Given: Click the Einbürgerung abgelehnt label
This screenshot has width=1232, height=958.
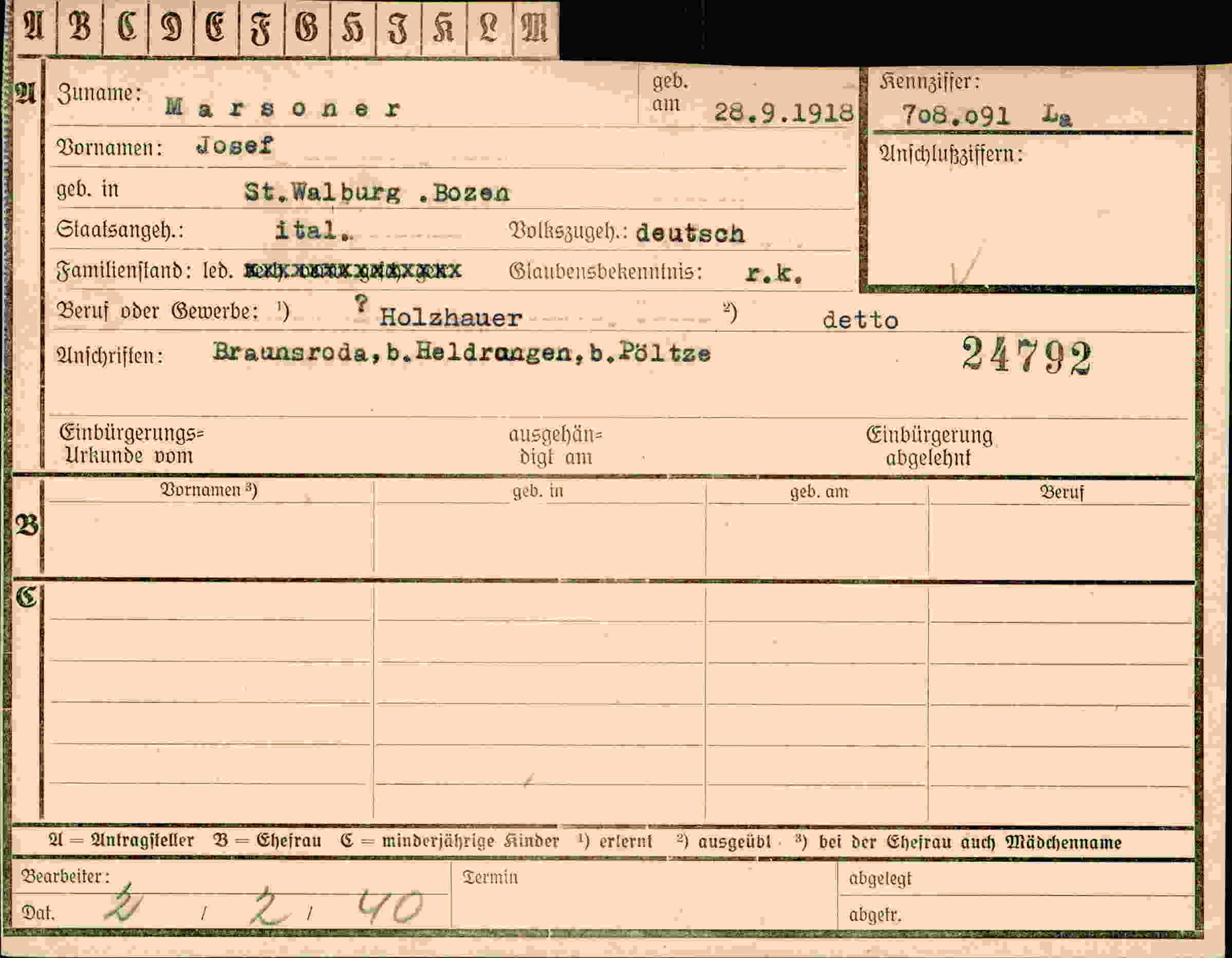Looking at the screenshot, I should tap(929, 446).
